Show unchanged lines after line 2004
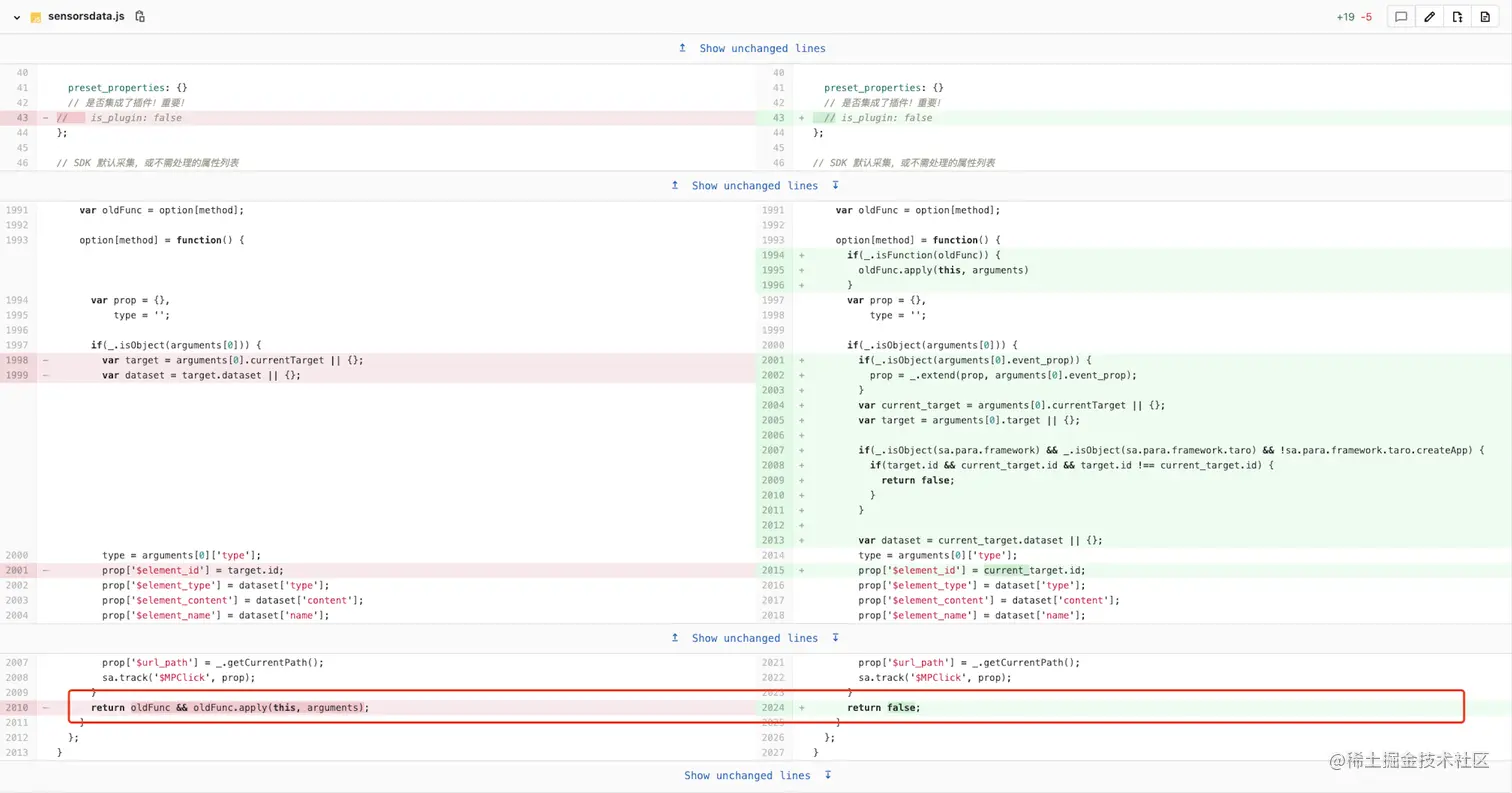This screenshot has width=1512, height=793. [x=754, y=638]
